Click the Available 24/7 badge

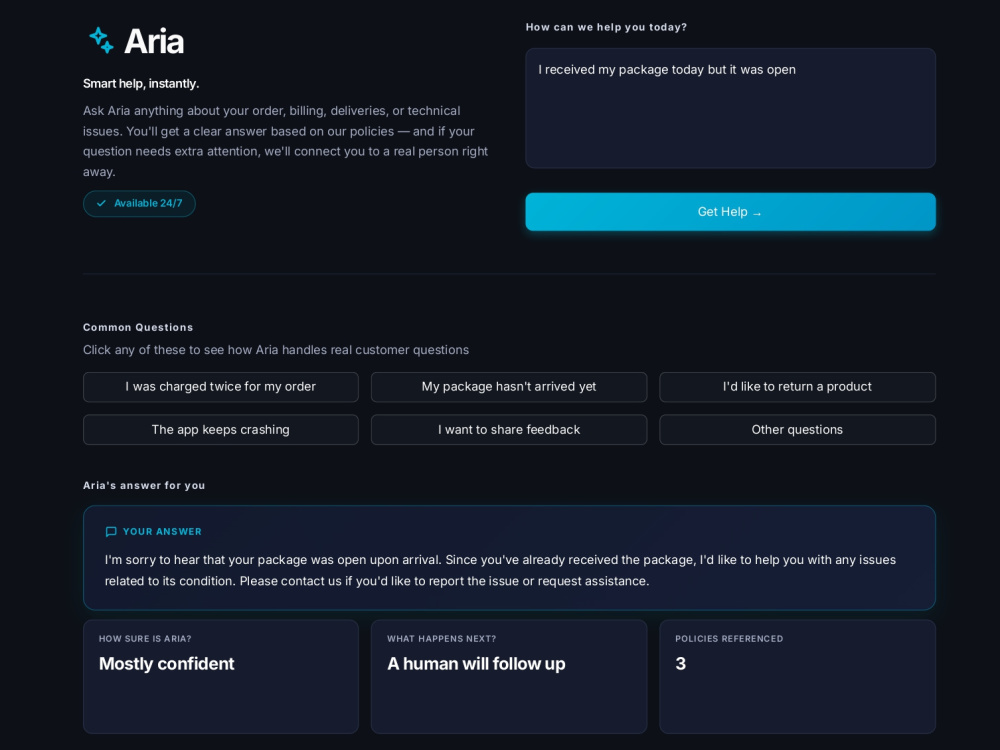click(139, 203)
